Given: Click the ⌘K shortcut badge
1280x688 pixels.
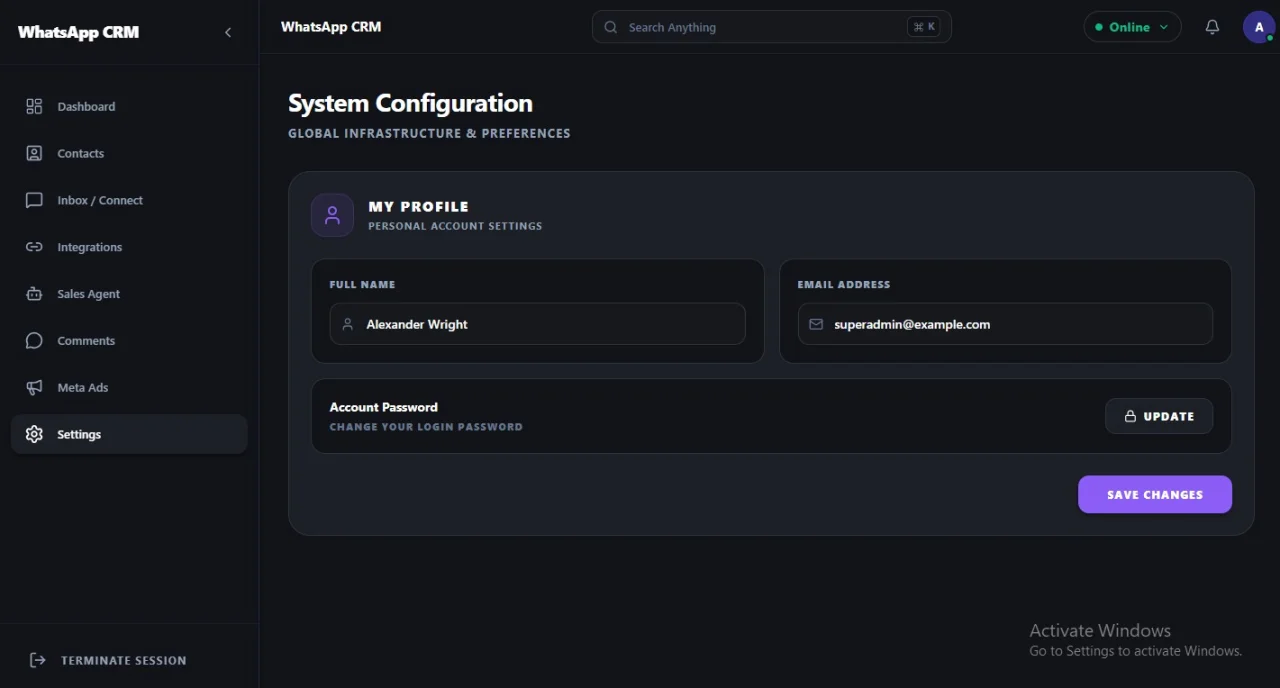Looking at the screenshot, I should tap(923, 27).
